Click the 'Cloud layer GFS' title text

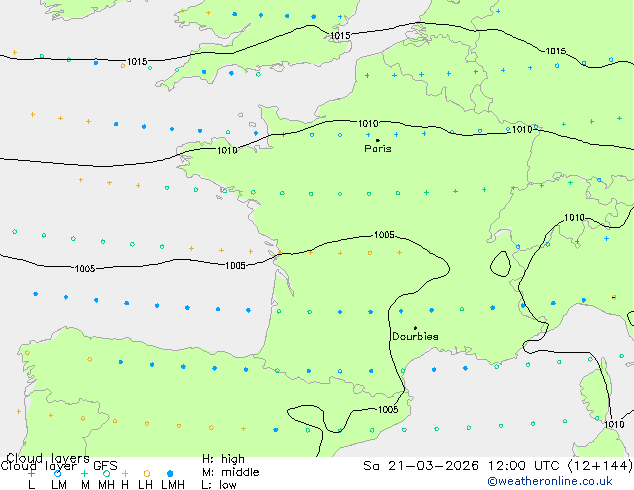click(59, 466)
